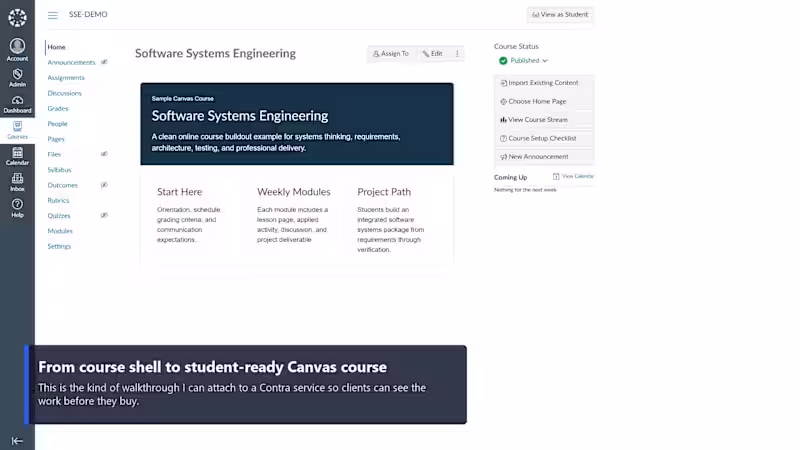
Task: Click the Course Status label
Action: tap(516, 46)
